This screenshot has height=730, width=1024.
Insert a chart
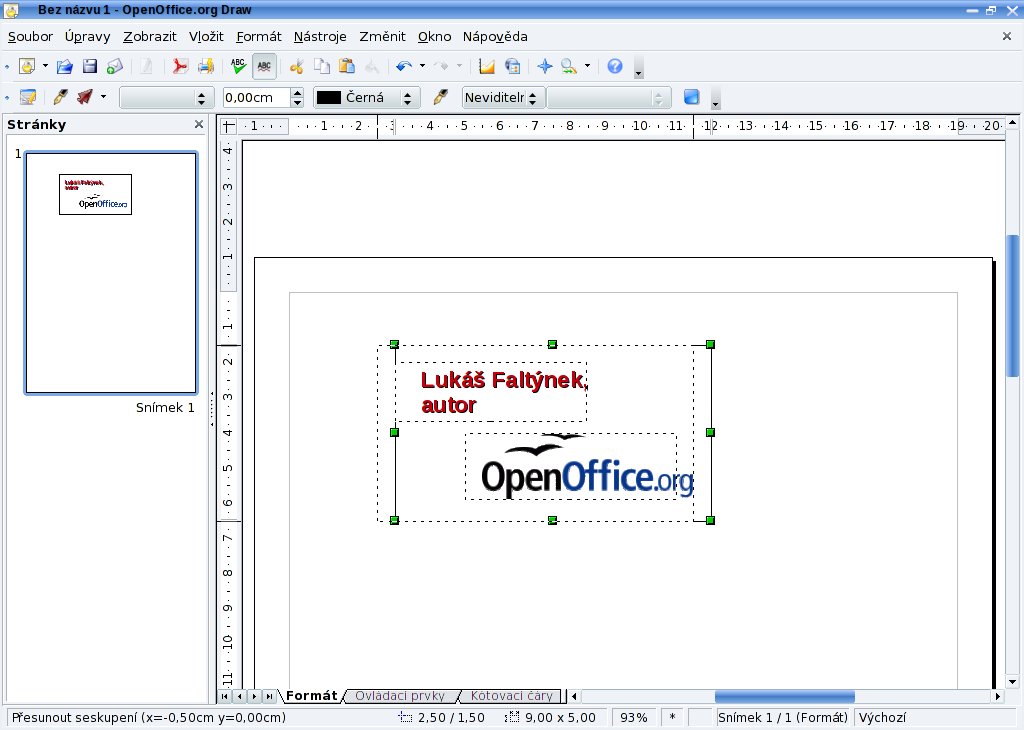(x=487, y=66)
